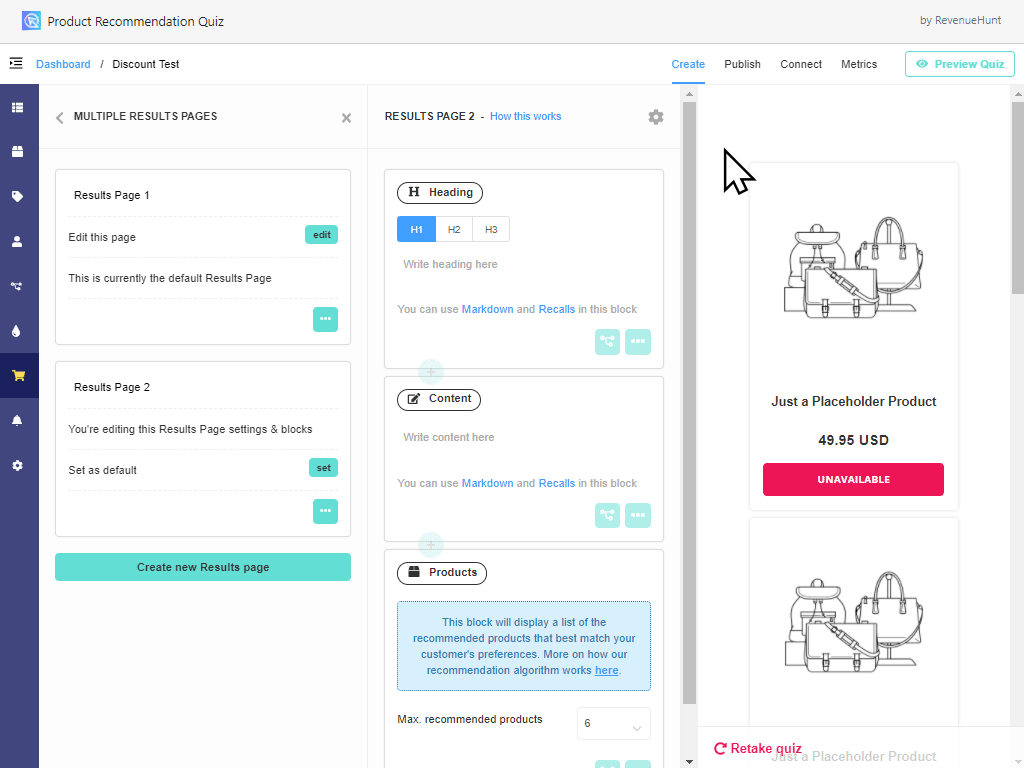Click the Preview Quiz button
1024x768 pixels.
pyautogui.click(x=959, y=64)
